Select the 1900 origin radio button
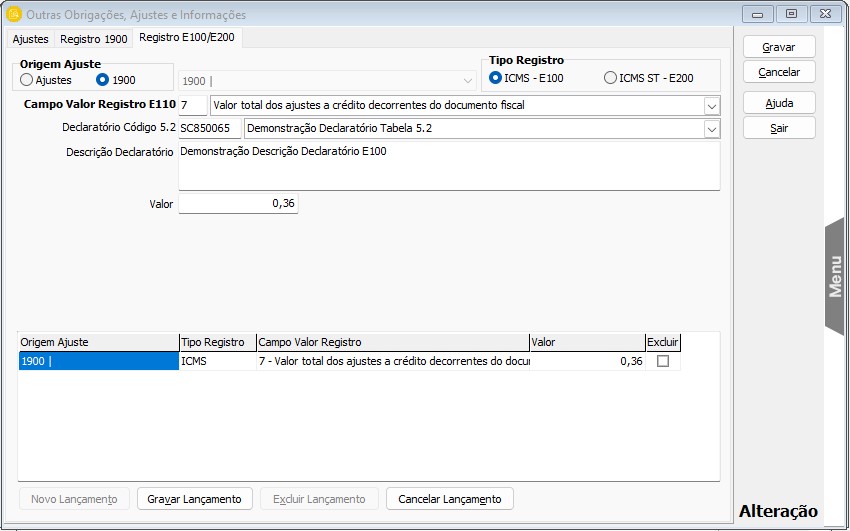Screen dimensions: 850x531 (102, 80)
